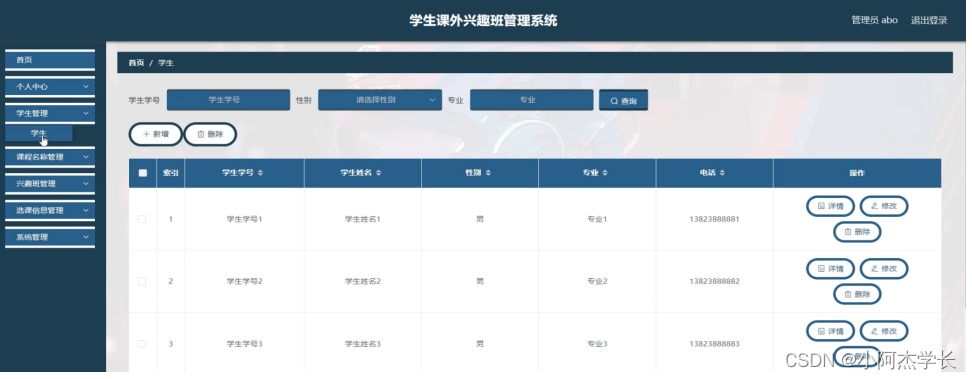
Task: Click the 删除 batch delete button above the table
Action: [x=210, y=134]
